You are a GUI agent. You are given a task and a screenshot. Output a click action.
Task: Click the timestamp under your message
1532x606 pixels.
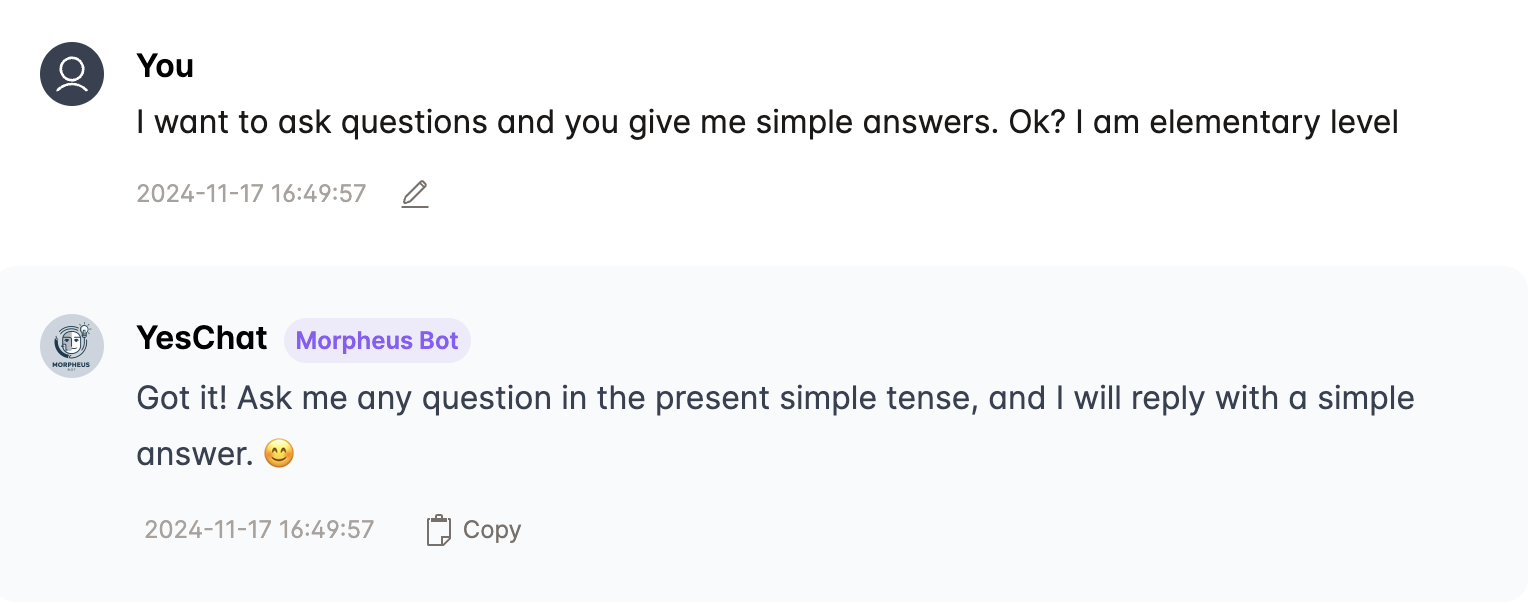pyautogui.click(x=251, y=193)
